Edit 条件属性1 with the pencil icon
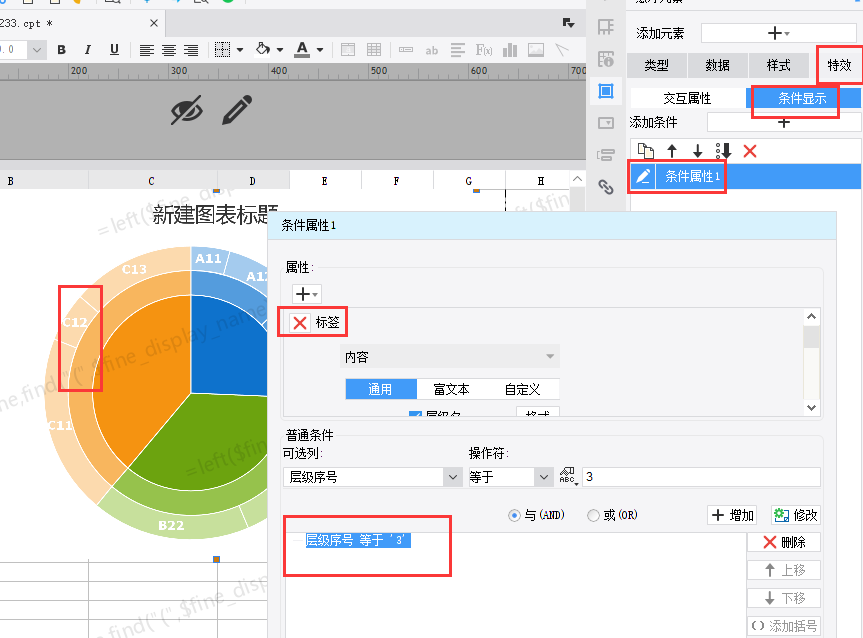 [x=643, y=176]
